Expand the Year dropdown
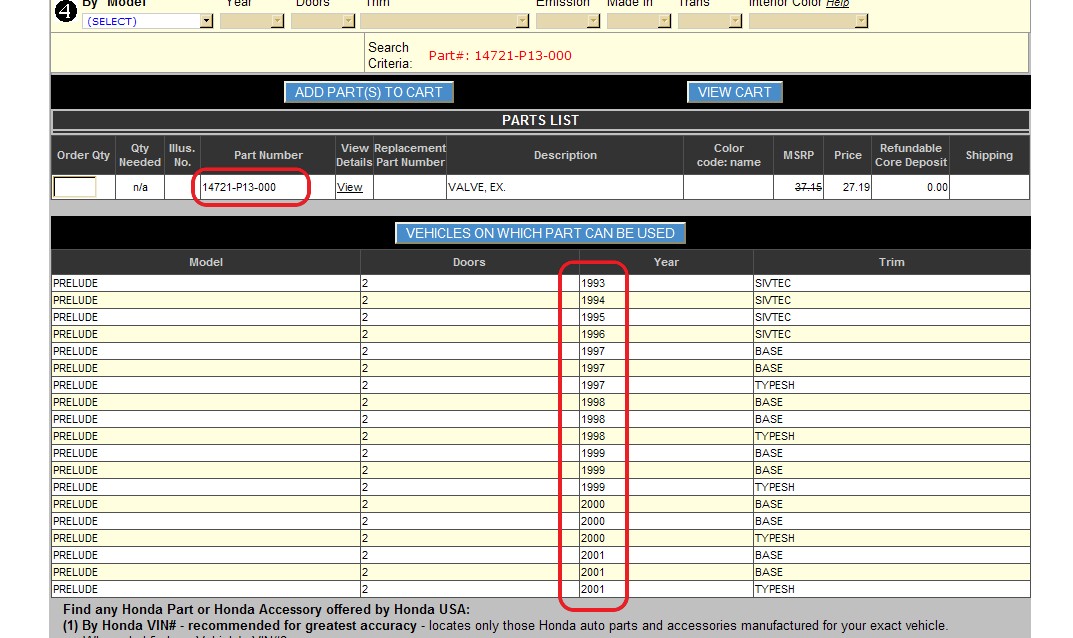1073x638 pixels. coord(252,21)
